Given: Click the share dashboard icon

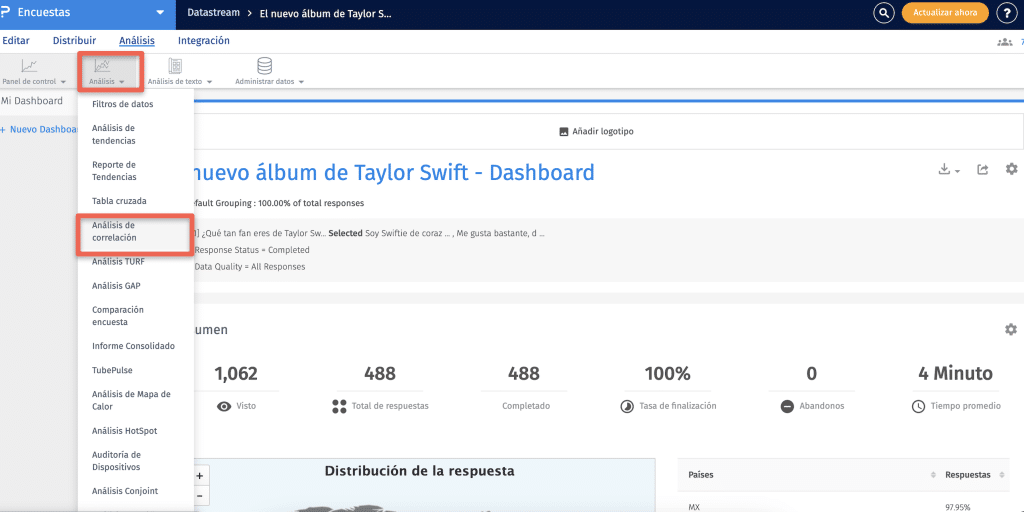Looking at the screenshot, I should (983, 170).
